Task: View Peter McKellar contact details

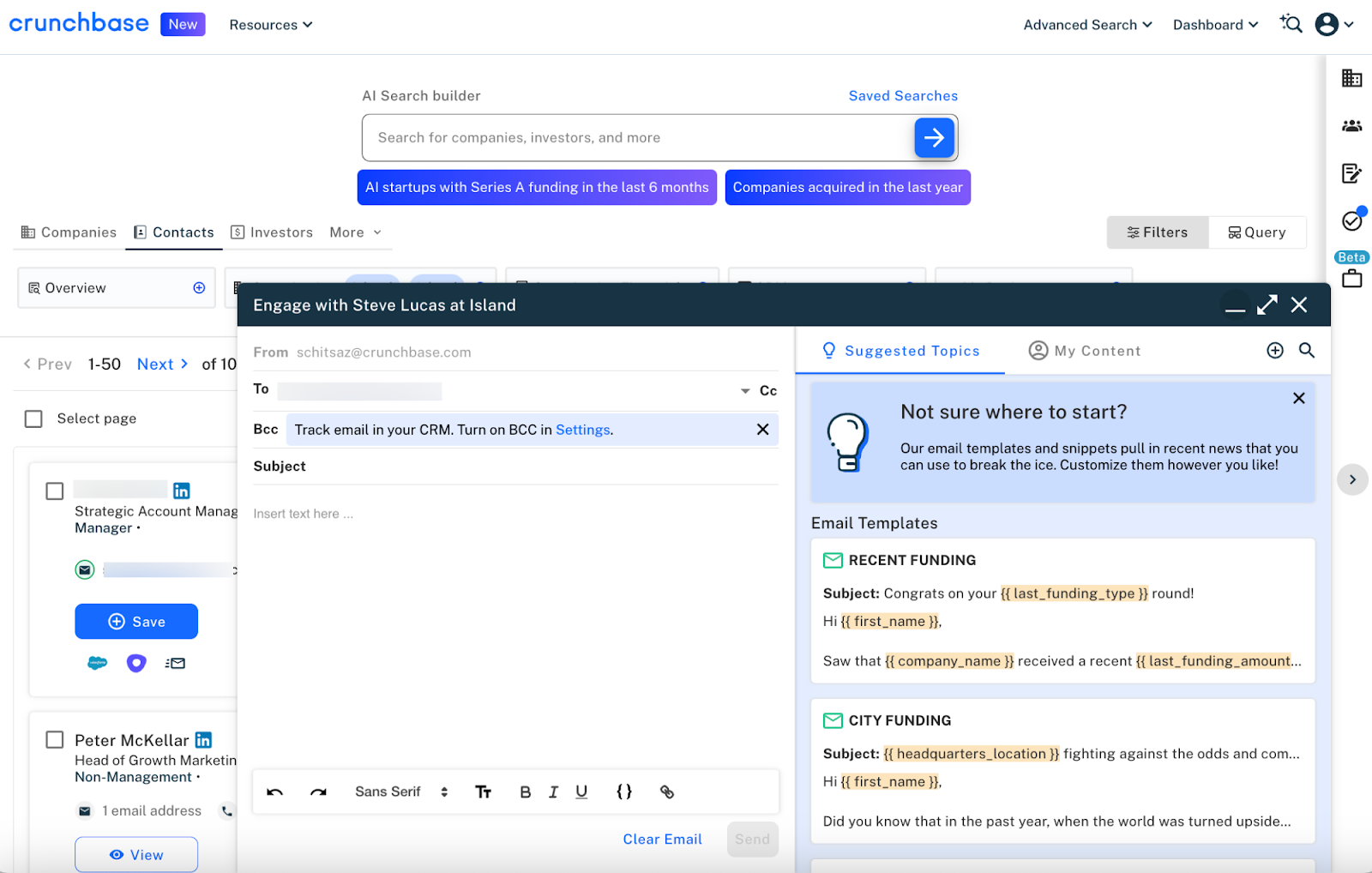Action: pos(136,855)
